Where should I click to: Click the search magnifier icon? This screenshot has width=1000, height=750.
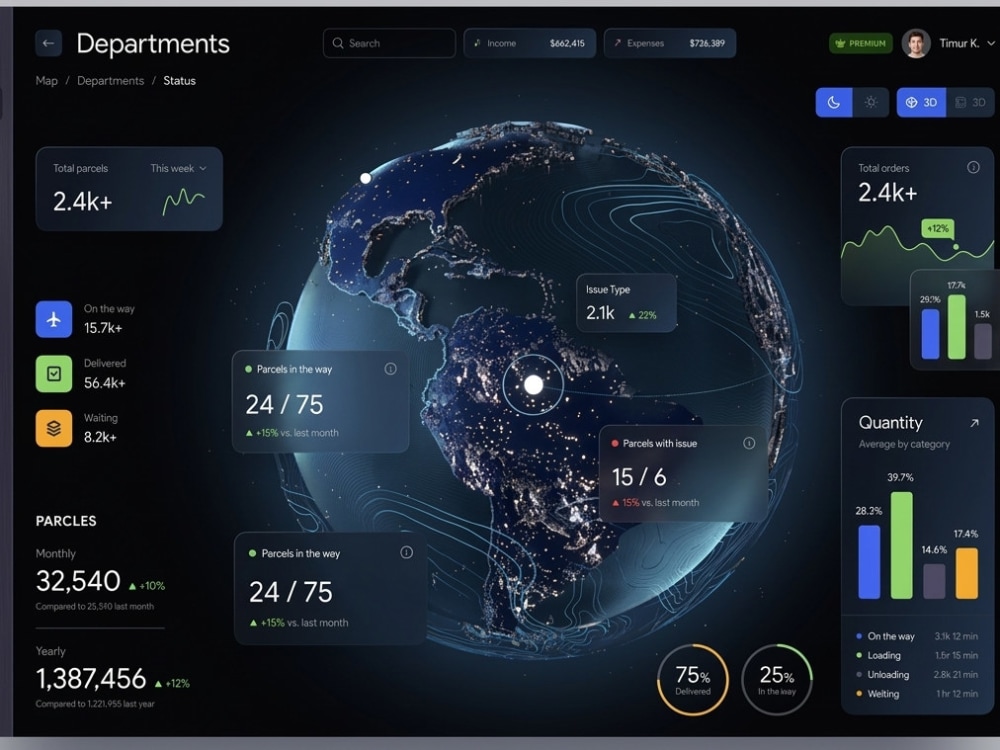pyautogui.click(x=338, y=43)
